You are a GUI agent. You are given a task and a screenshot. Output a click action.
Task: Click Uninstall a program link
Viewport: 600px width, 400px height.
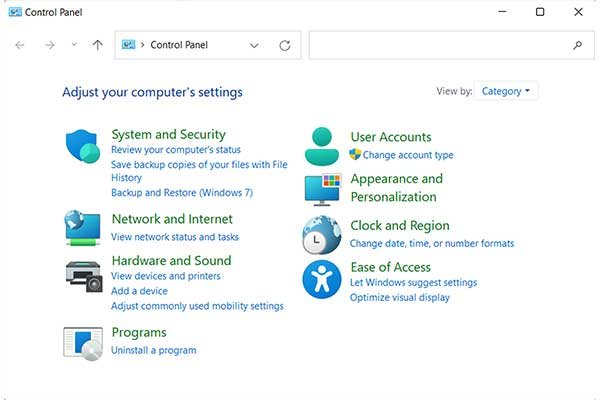[x=153, y=350]
